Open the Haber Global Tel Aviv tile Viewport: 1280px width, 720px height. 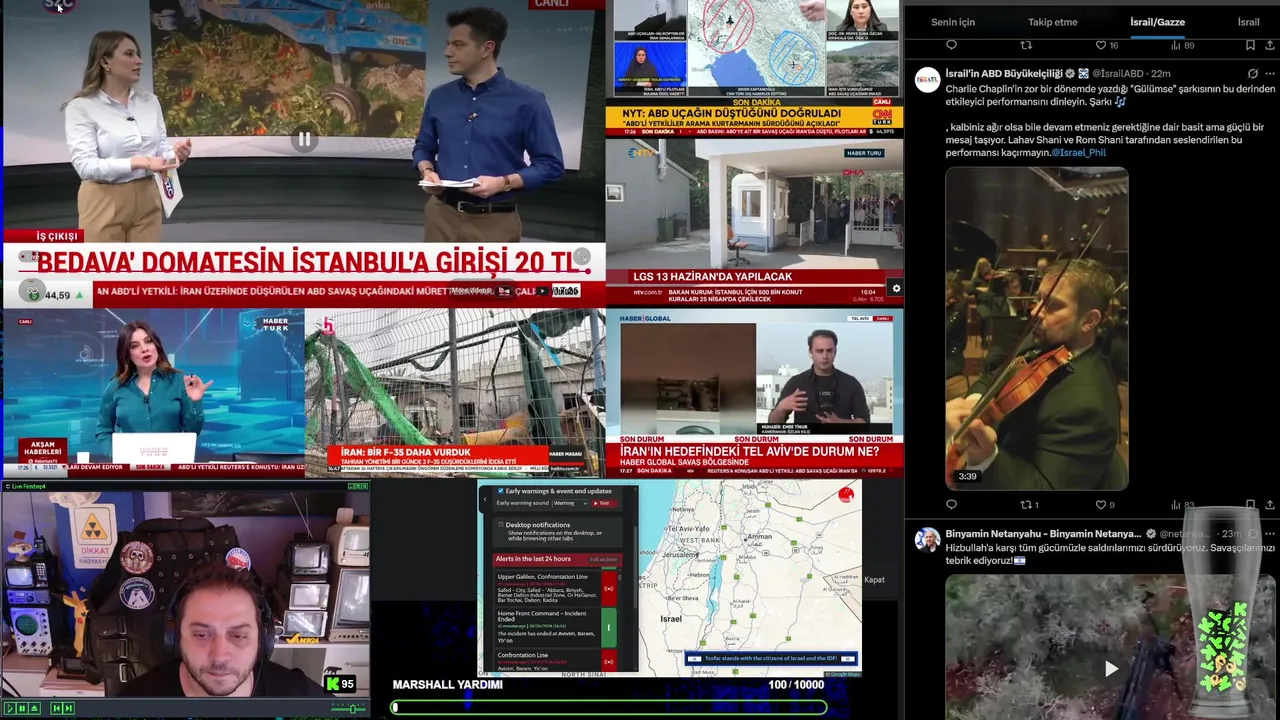pos(754,392)
